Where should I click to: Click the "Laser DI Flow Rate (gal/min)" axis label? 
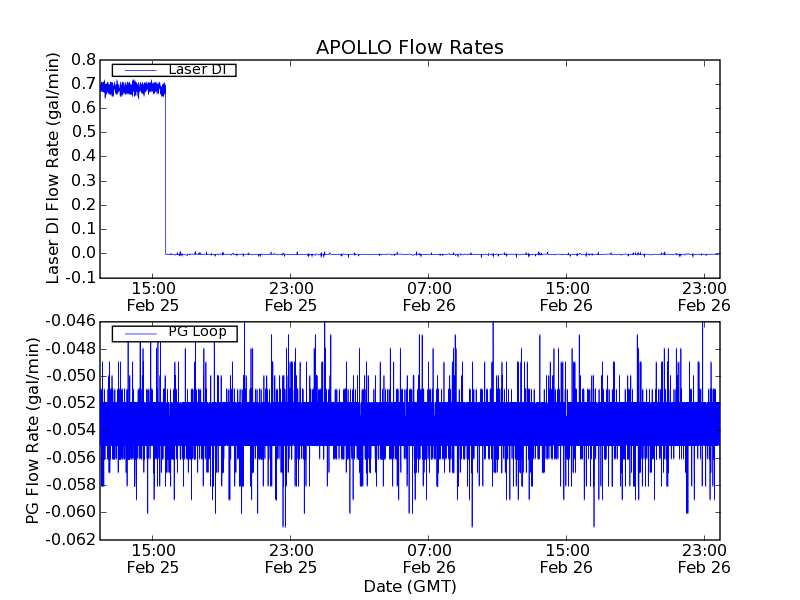tap(53, 168)
